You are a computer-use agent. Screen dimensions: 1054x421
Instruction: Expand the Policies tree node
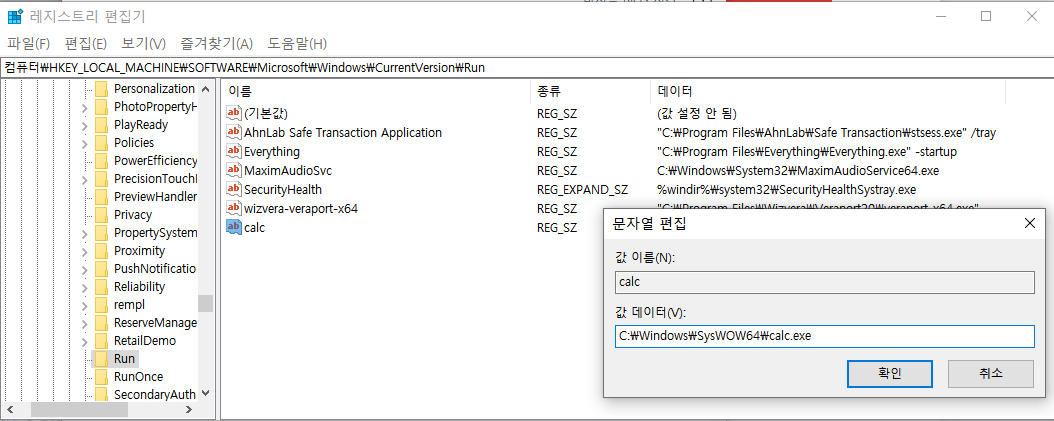84,143
